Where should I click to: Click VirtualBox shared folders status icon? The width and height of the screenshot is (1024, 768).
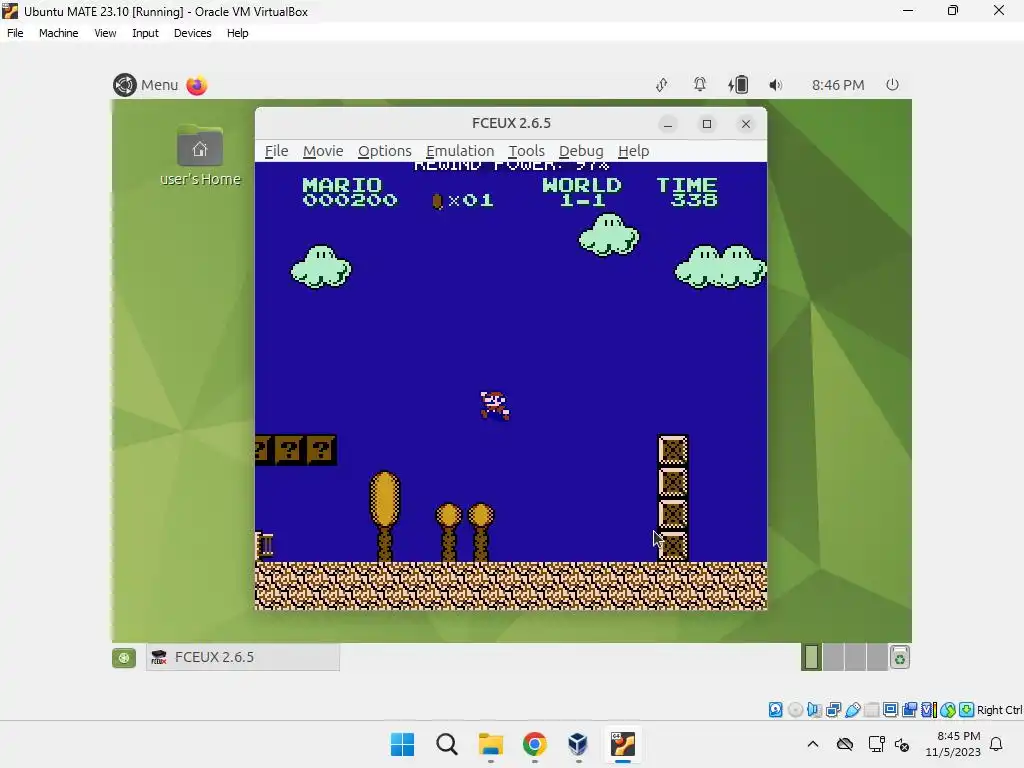[871, 710]
